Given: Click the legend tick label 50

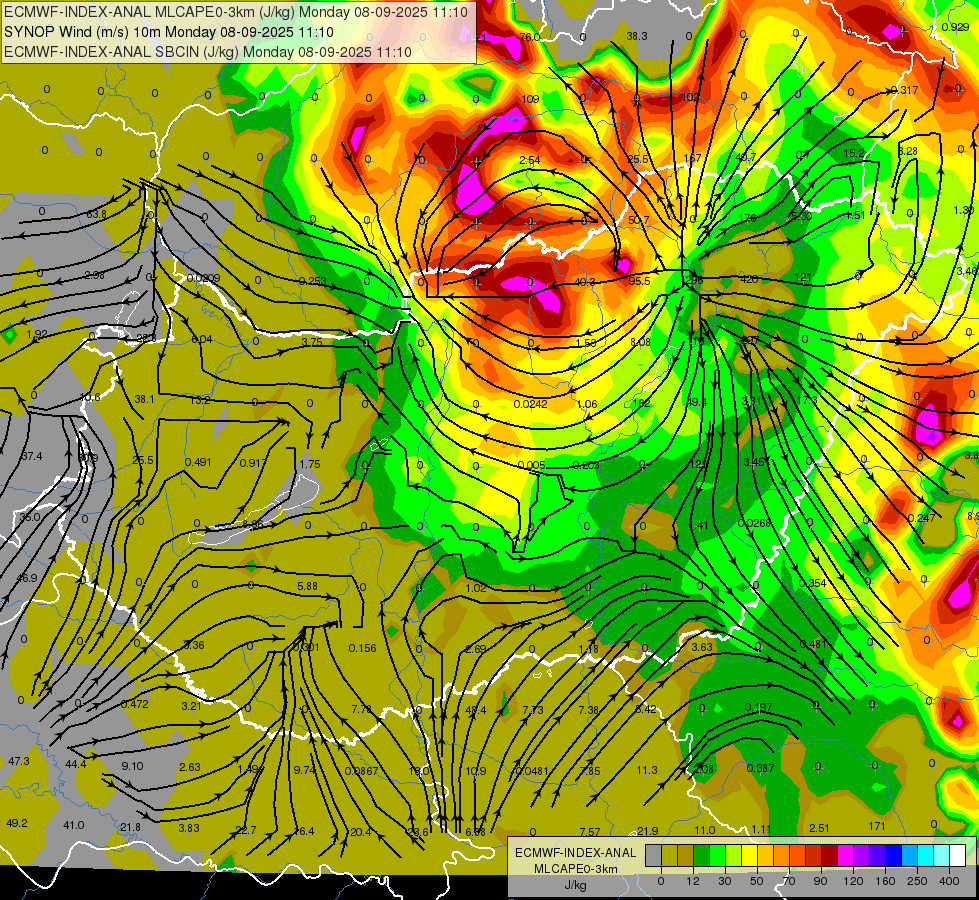Looking at the screenshot, I should (x=757, y=881).
